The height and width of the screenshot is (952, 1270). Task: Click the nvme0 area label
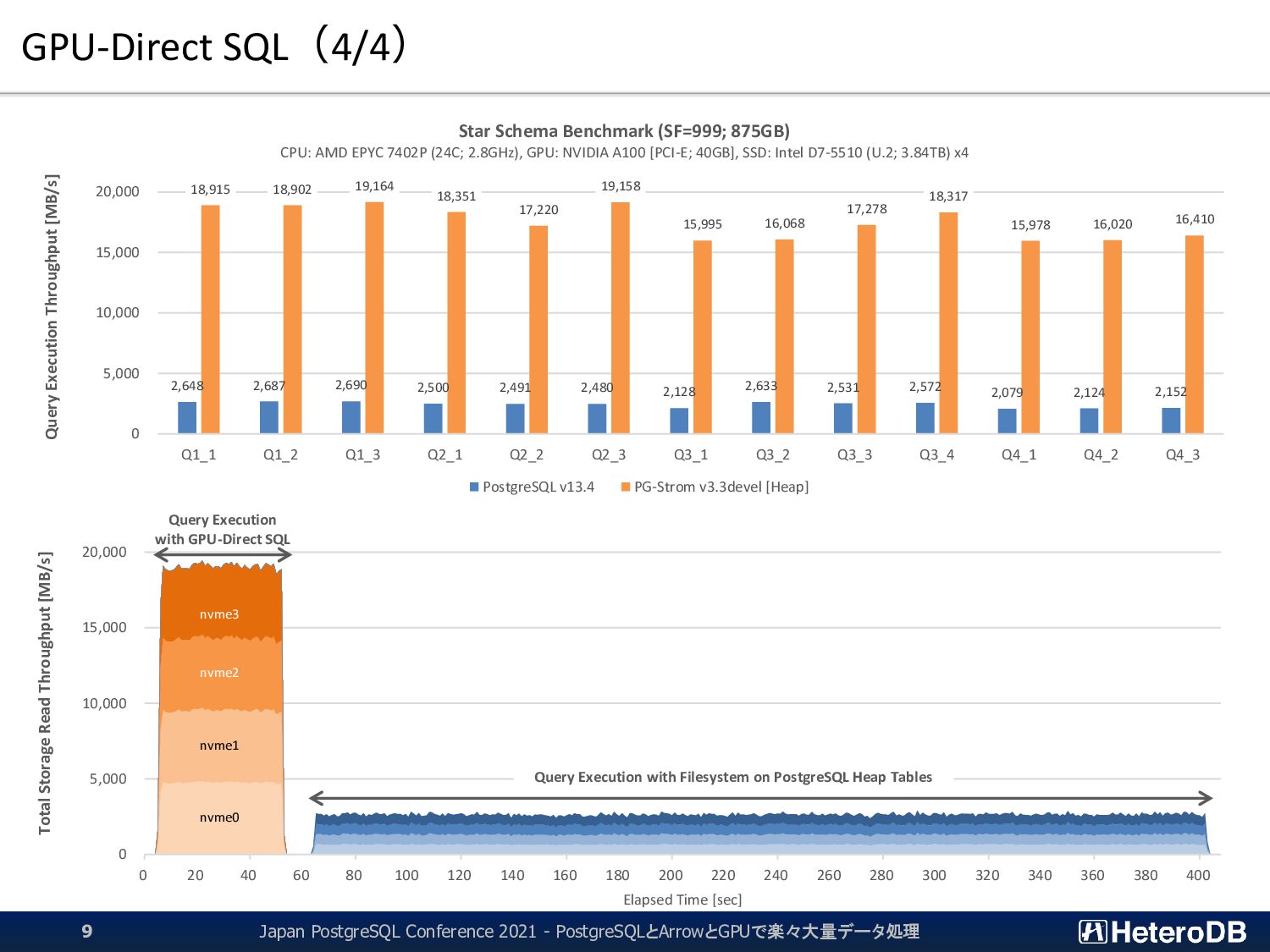point(219,817)
